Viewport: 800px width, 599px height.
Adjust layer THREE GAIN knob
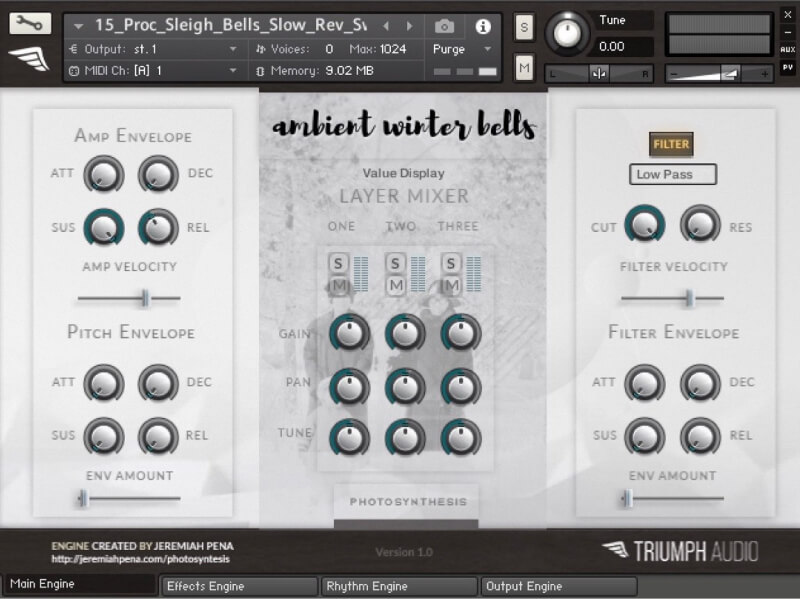pos(461,333)
